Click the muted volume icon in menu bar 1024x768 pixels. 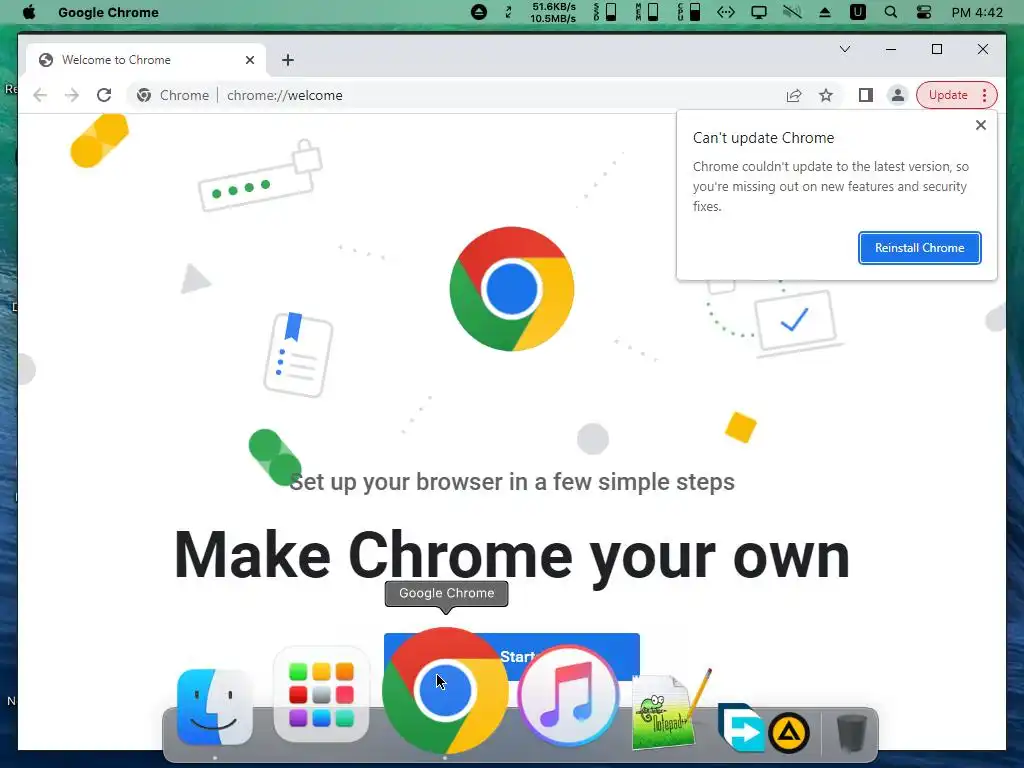[792, 12]
